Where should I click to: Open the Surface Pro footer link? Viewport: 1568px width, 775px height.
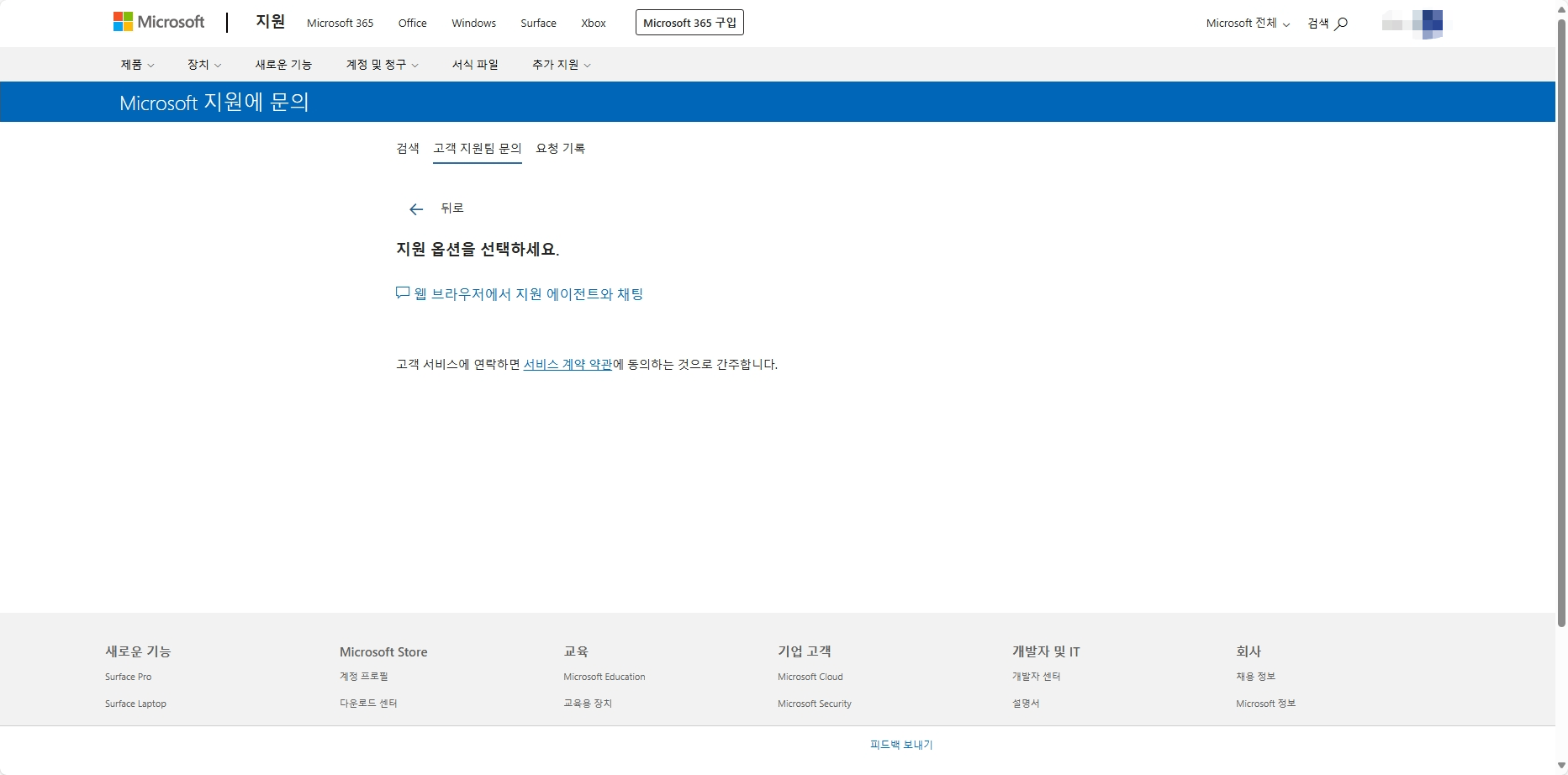tap(129, 677)
